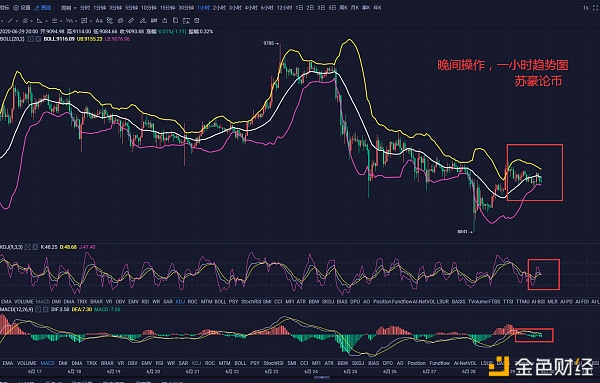This screenshot has height=383, width=600.
Task: Switch to 周K timeframe
Action: (343, 8)
